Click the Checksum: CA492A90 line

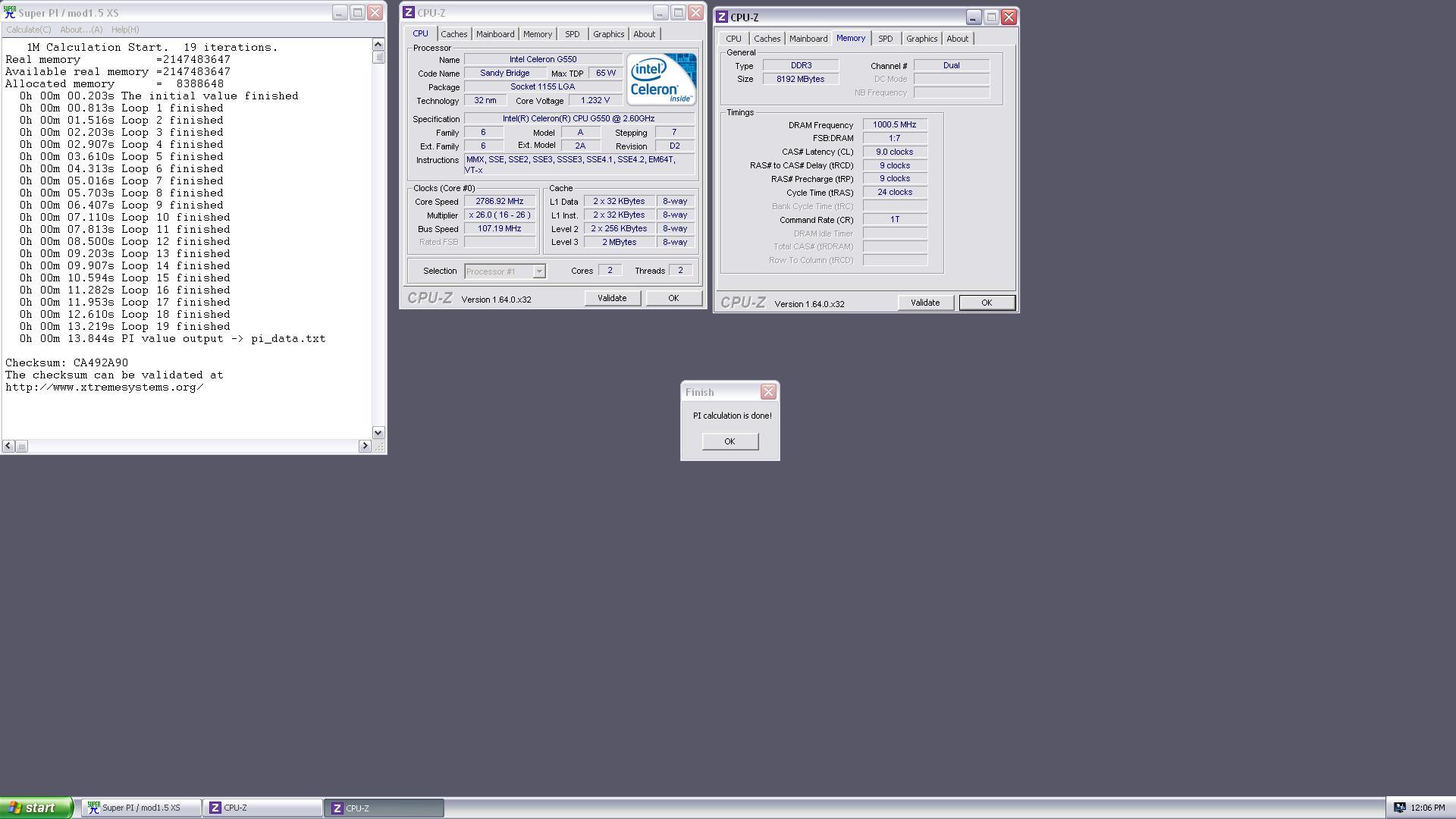point(67,363)
